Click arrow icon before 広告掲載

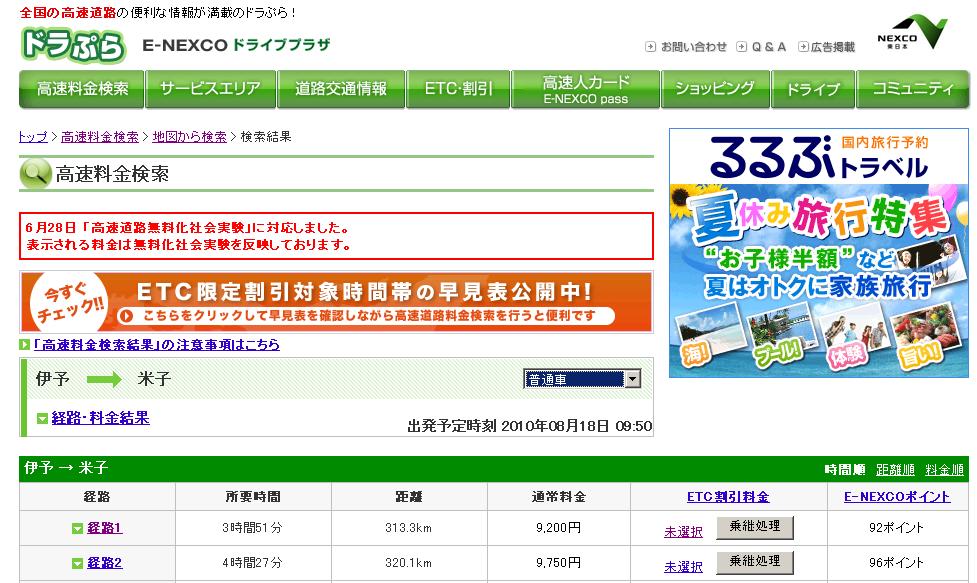[x=803, y=47]
